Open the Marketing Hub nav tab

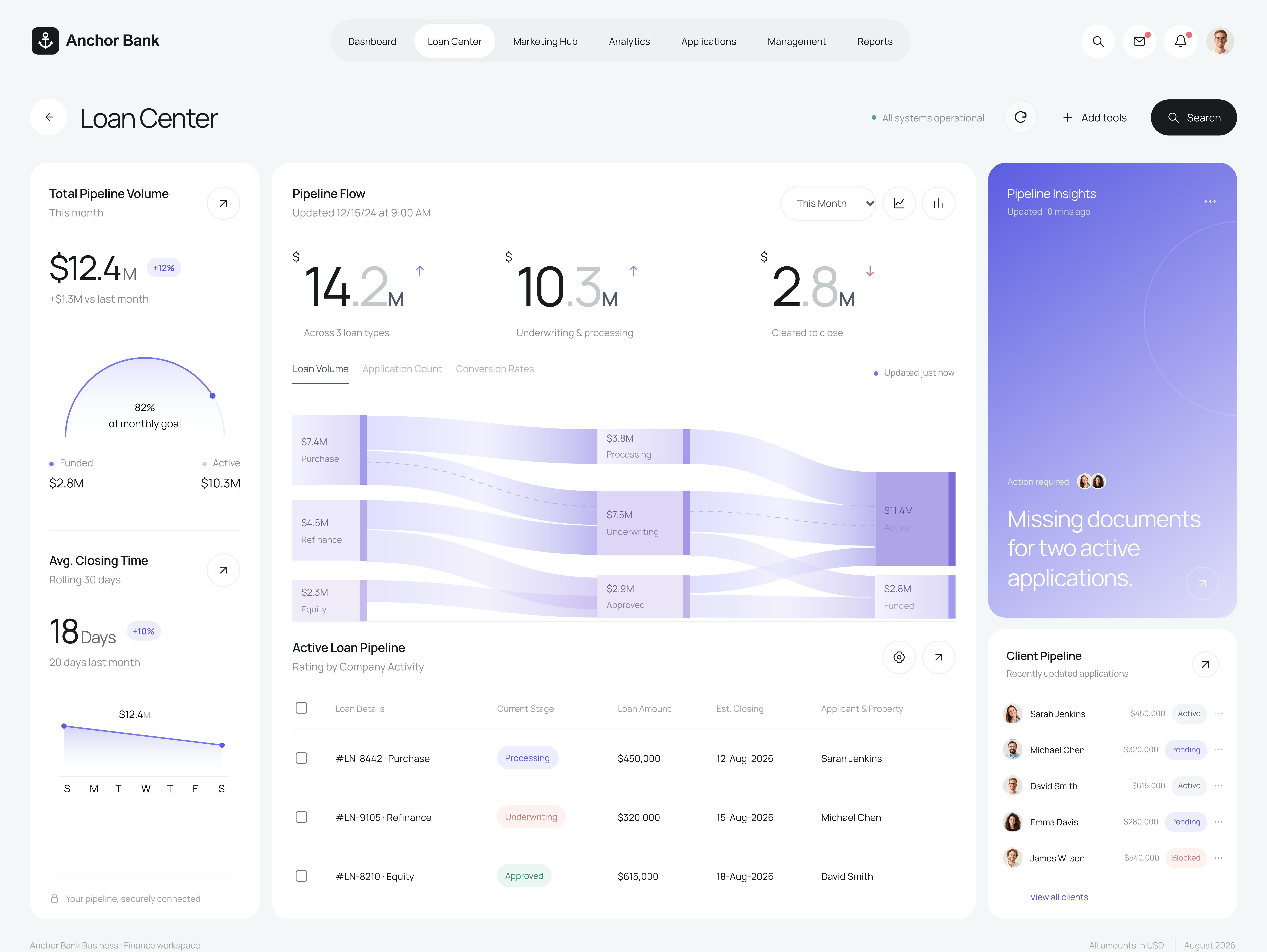[x=545, y=41]
